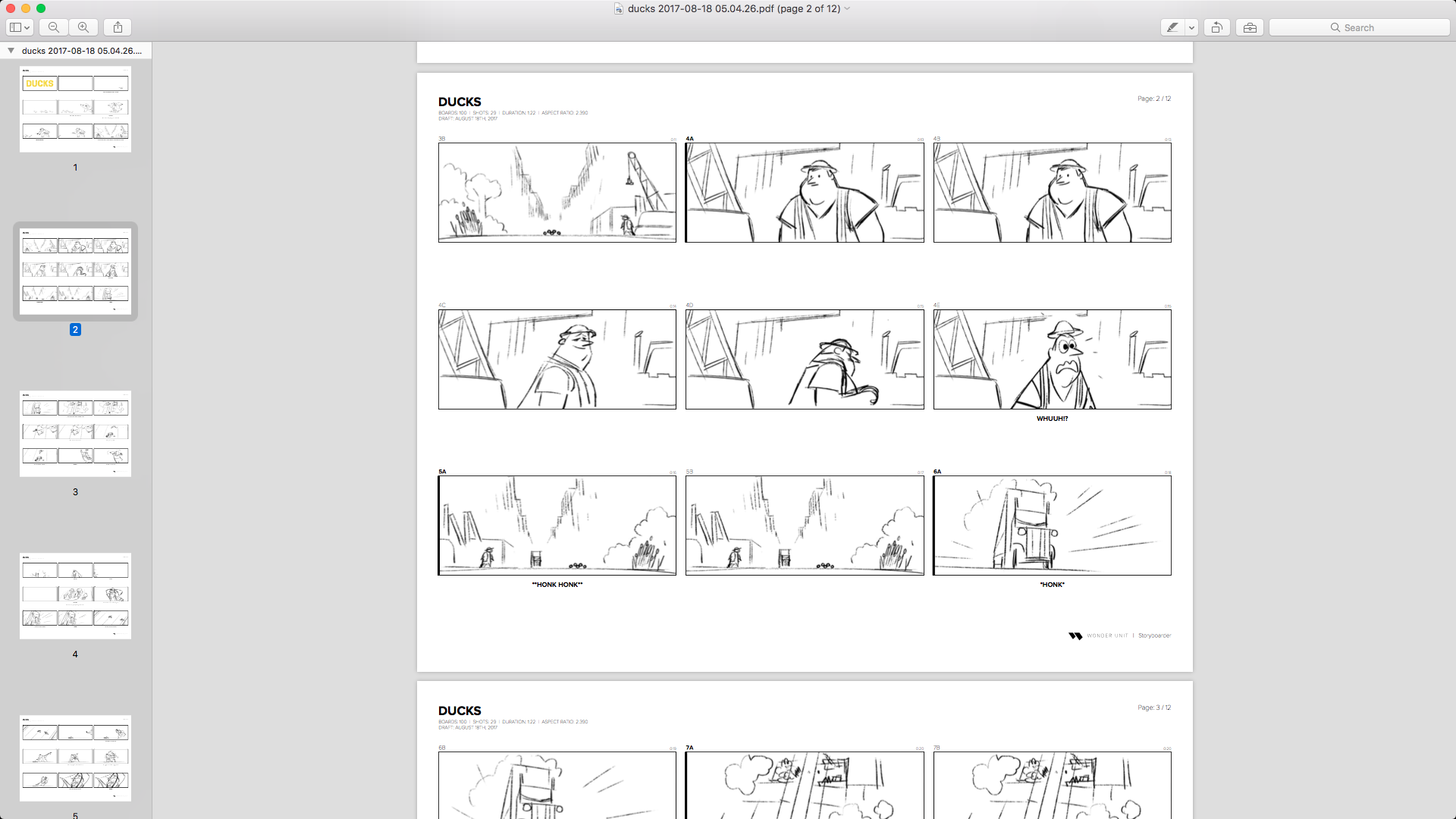Click the navigation panel toggle icon
Image resolution: width=1456 pixels, height=819 pixels.
pos(19,27)
